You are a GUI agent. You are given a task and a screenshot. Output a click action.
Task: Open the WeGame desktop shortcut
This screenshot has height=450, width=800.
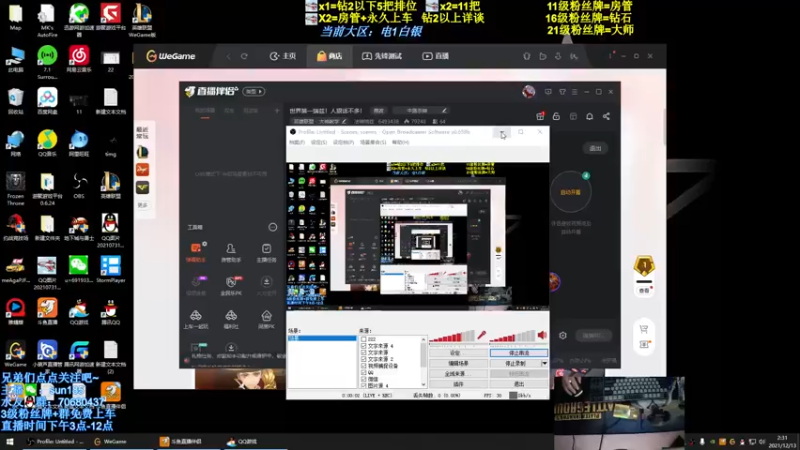[15, 354]
